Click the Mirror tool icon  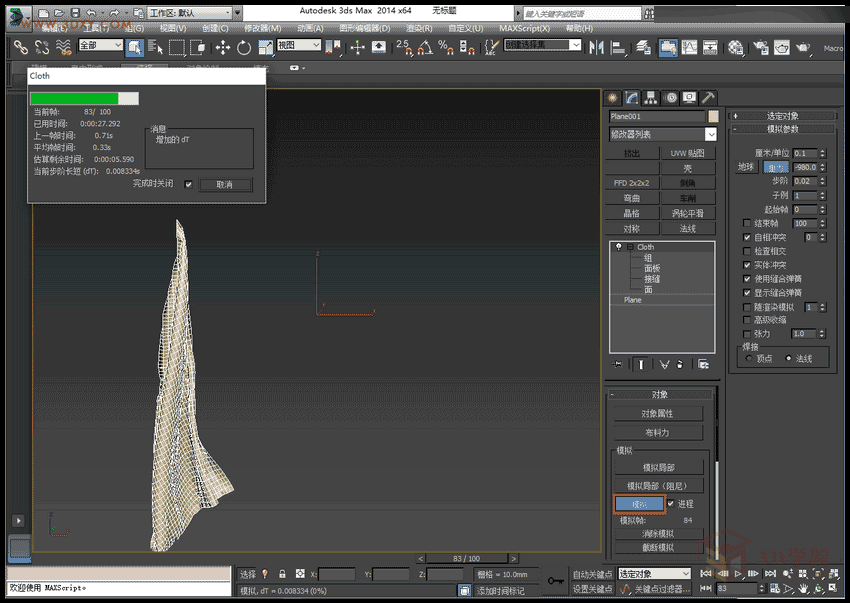(598, 47)
